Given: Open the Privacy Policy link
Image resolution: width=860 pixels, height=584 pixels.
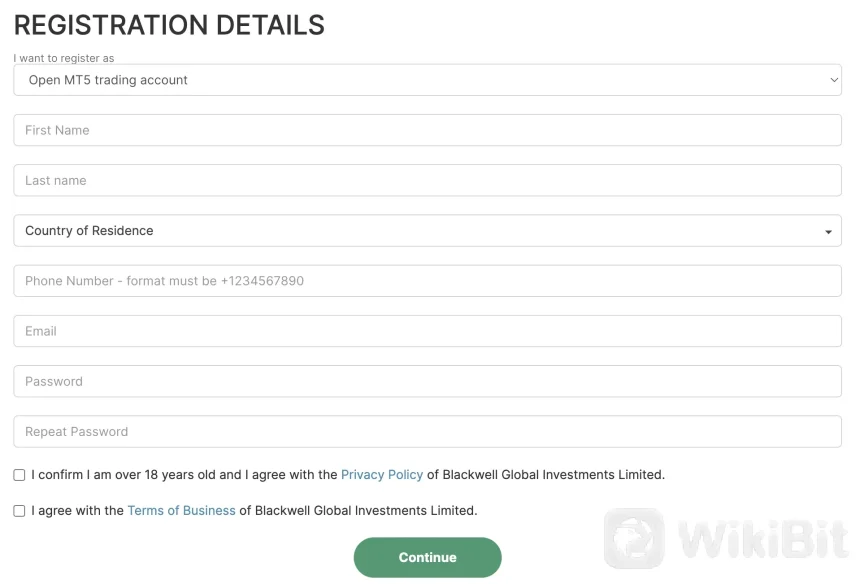Looking at the screenshot, I should pyautogui.click(x=382, y=475).
